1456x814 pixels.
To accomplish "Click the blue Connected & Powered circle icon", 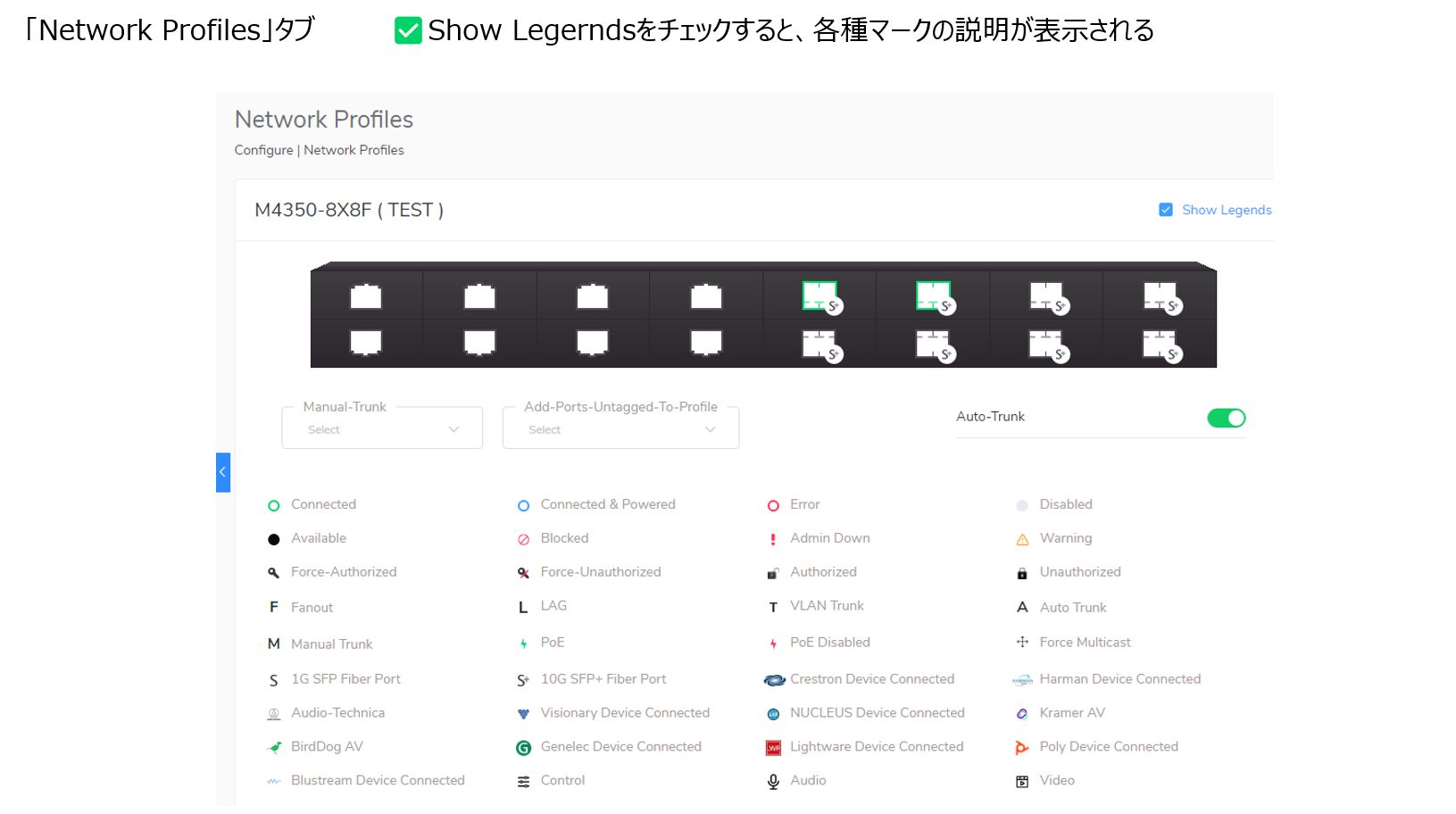I will point(523,505).
